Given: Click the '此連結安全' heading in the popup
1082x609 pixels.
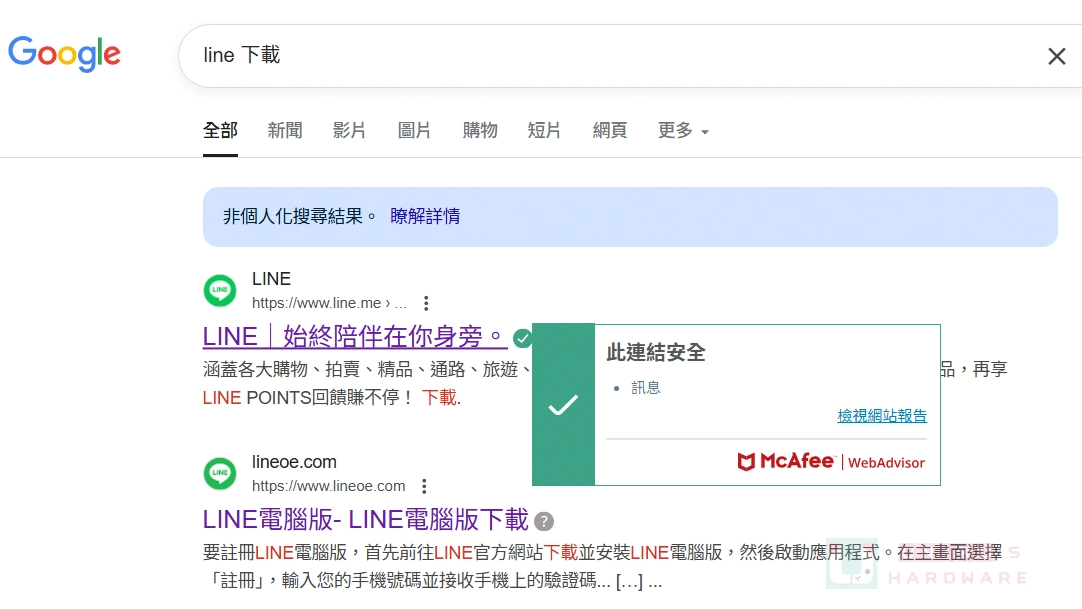Looking at the screenshot, I should (656, 353).
